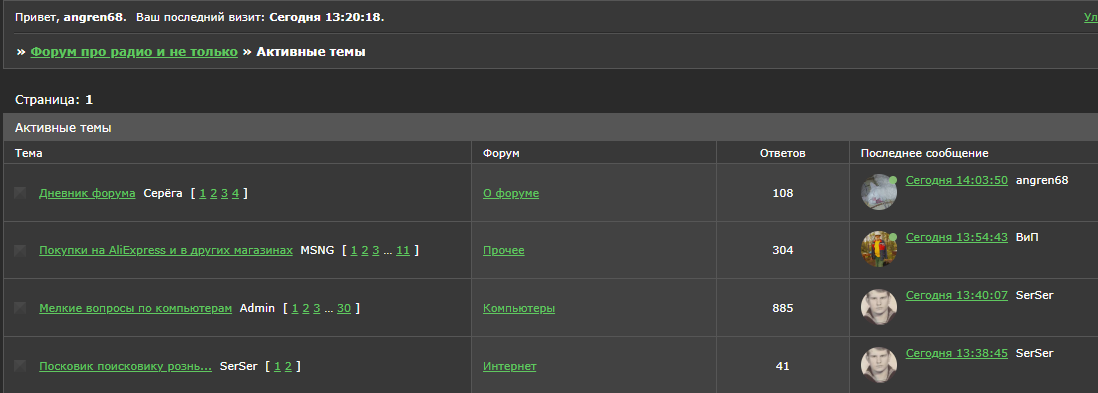The image size is (1098, 393).
Task: Open the Дневник форума topic
Action: point(88,193)
